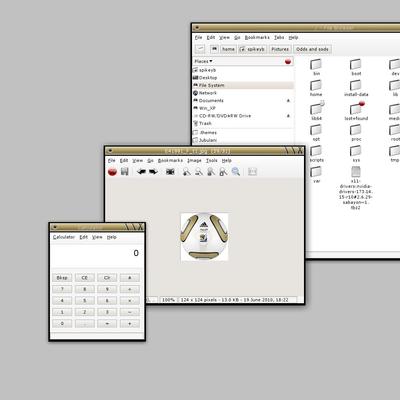The width and height of the screenshot is (400, 400).
Task: Click the 5 key on calculator
Action: [x=85, y=300]
